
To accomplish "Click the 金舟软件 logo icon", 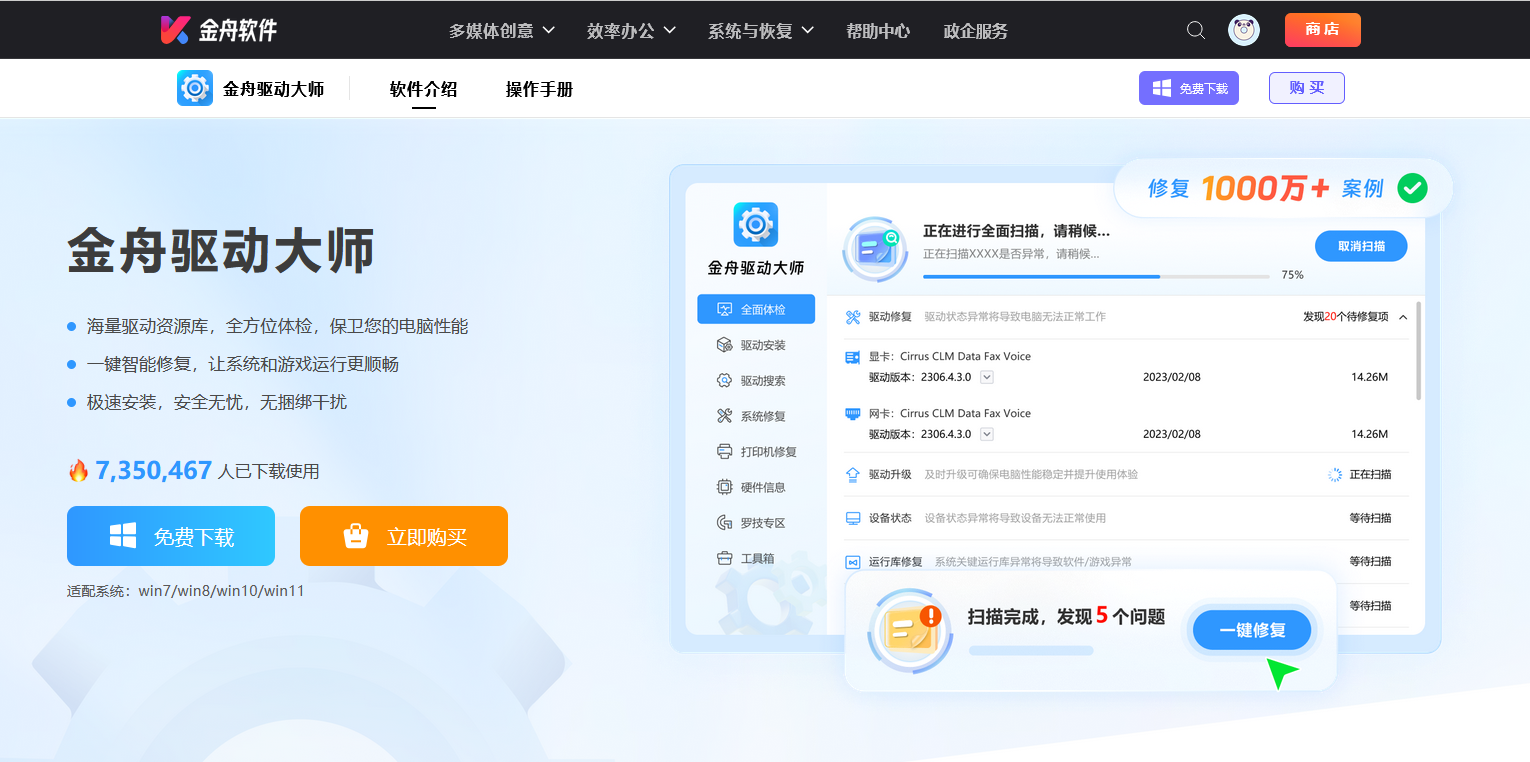I will (174, 30).
